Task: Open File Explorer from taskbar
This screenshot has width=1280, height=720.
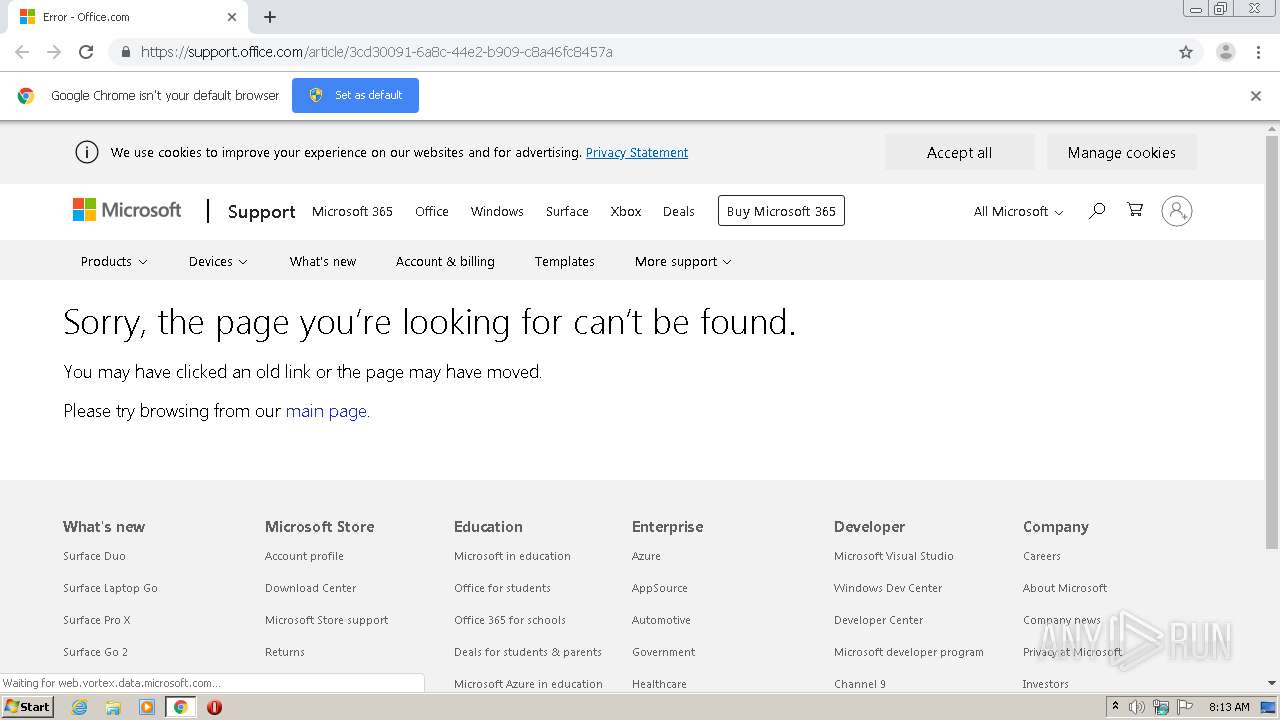Action: coord(113,707)
